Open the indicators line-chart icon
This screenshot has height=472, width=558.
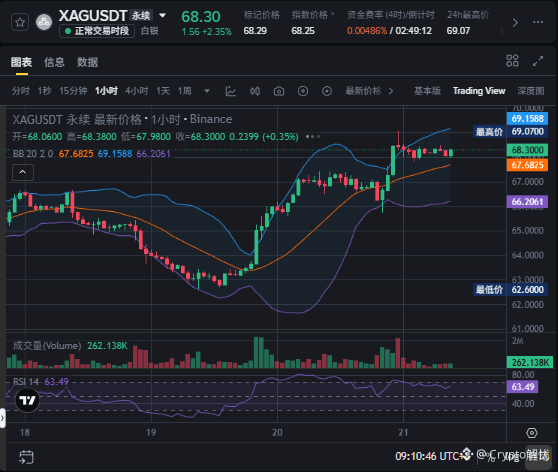point(231,91)
